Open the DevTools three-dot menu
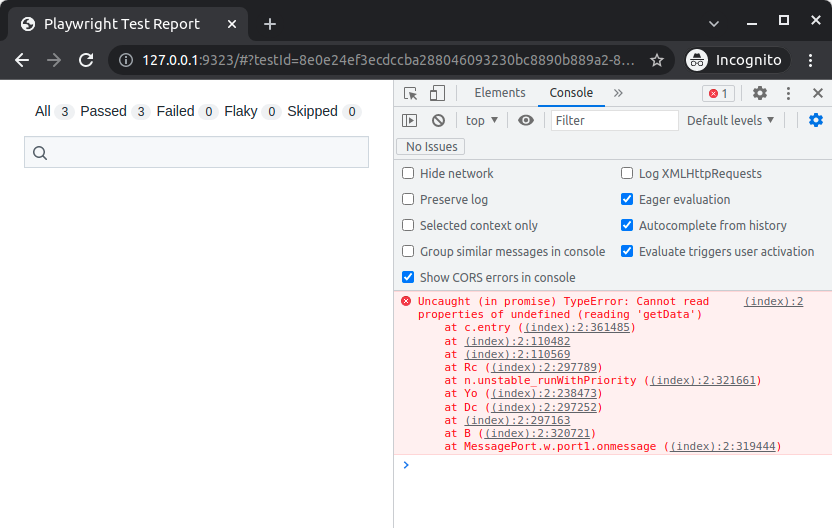 [x=788, y=93]
